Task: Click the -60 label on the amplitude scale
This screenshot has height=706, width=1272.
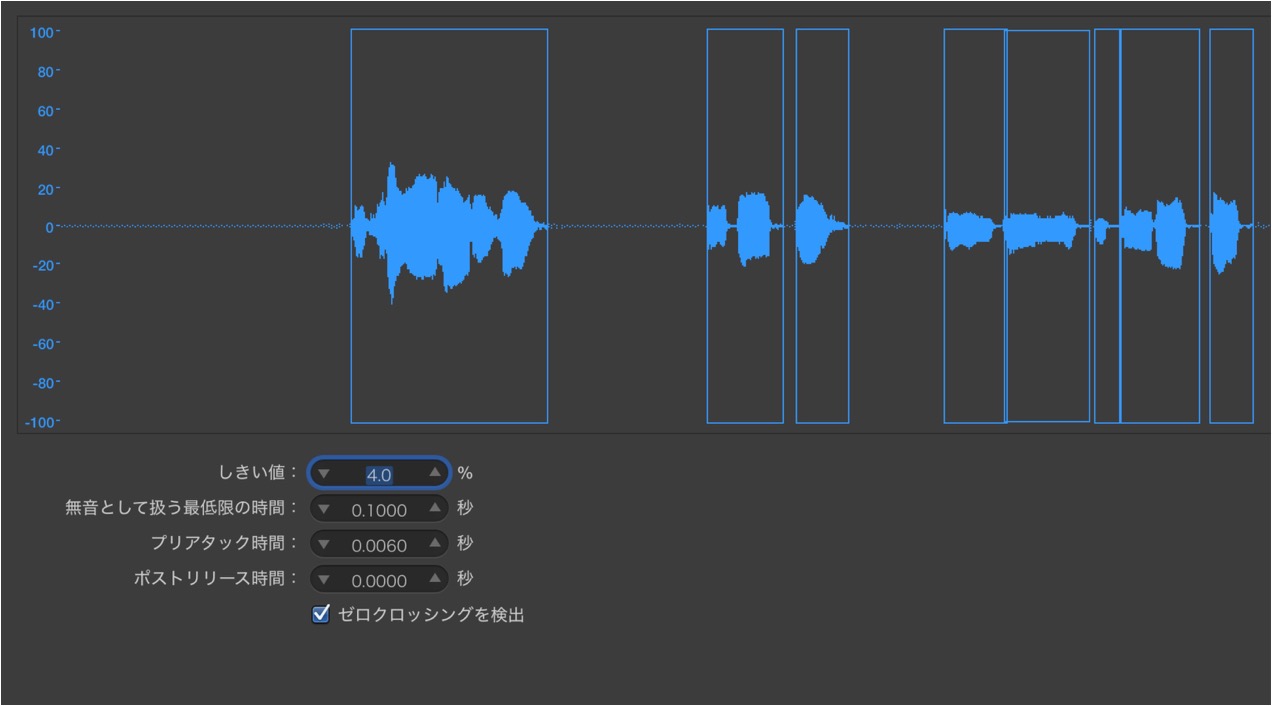Action: (42, 344)
